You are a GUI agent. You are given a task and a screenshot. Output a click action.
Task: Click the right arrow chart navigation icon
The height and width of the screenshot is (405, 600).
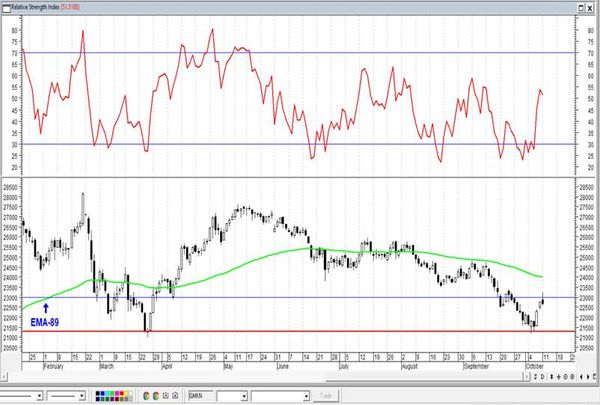[588, 377]
